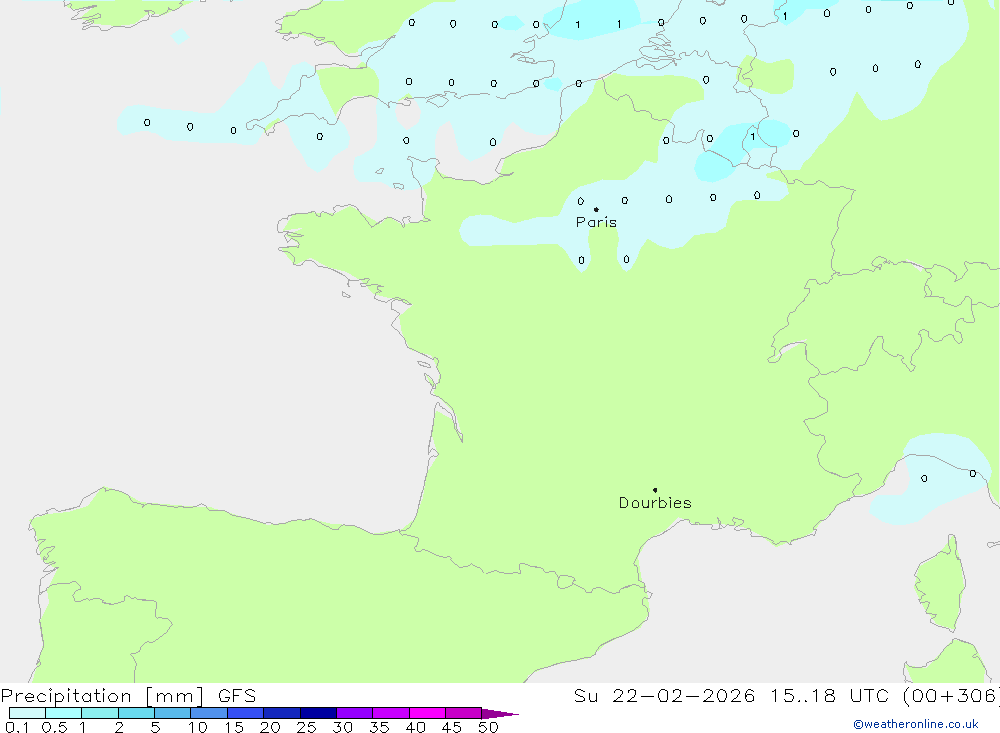Click the legend arrow tip above 50
The width and height of the screenshot is (1000, 733).
tap(500, 713)
